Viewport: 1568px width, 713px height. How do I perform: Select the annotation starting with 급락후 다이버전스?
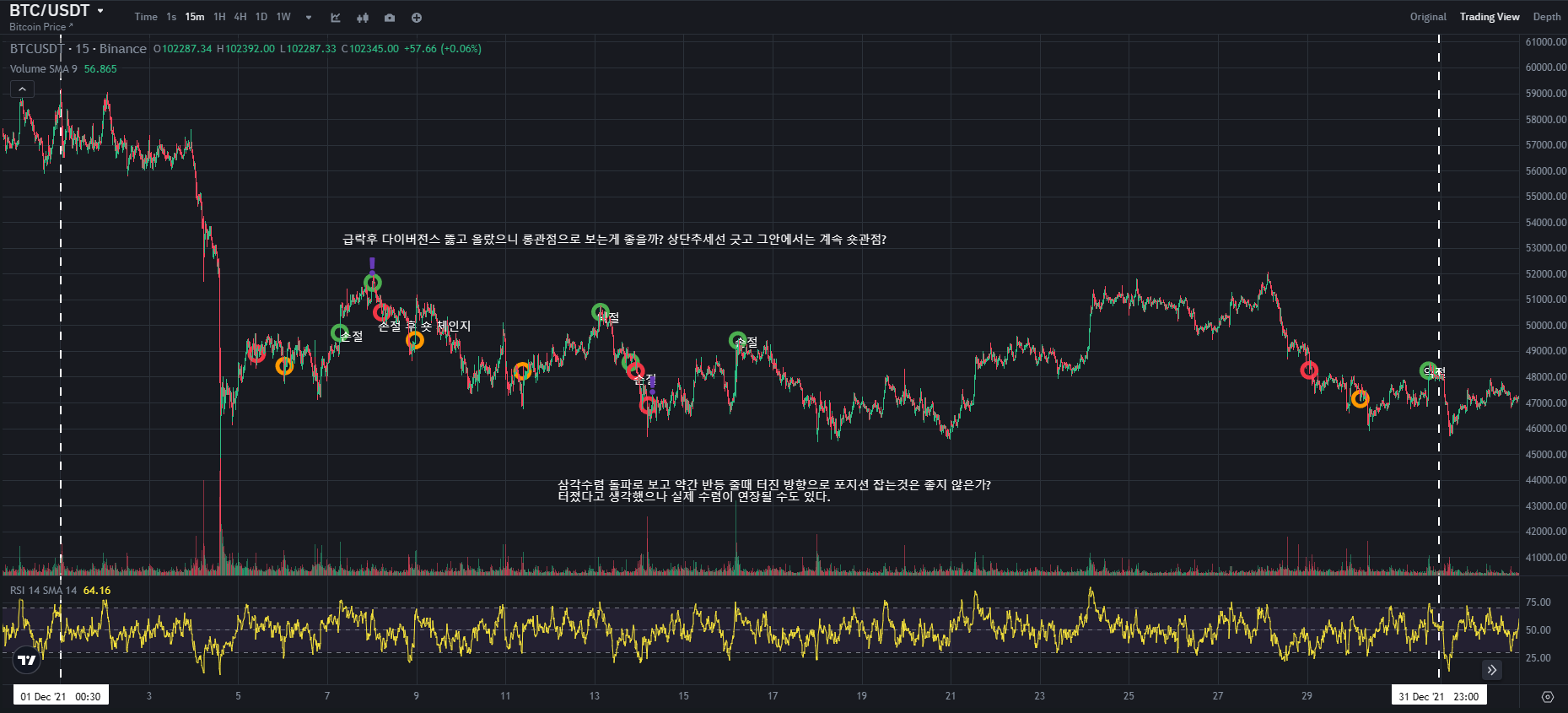pos(614,240)
